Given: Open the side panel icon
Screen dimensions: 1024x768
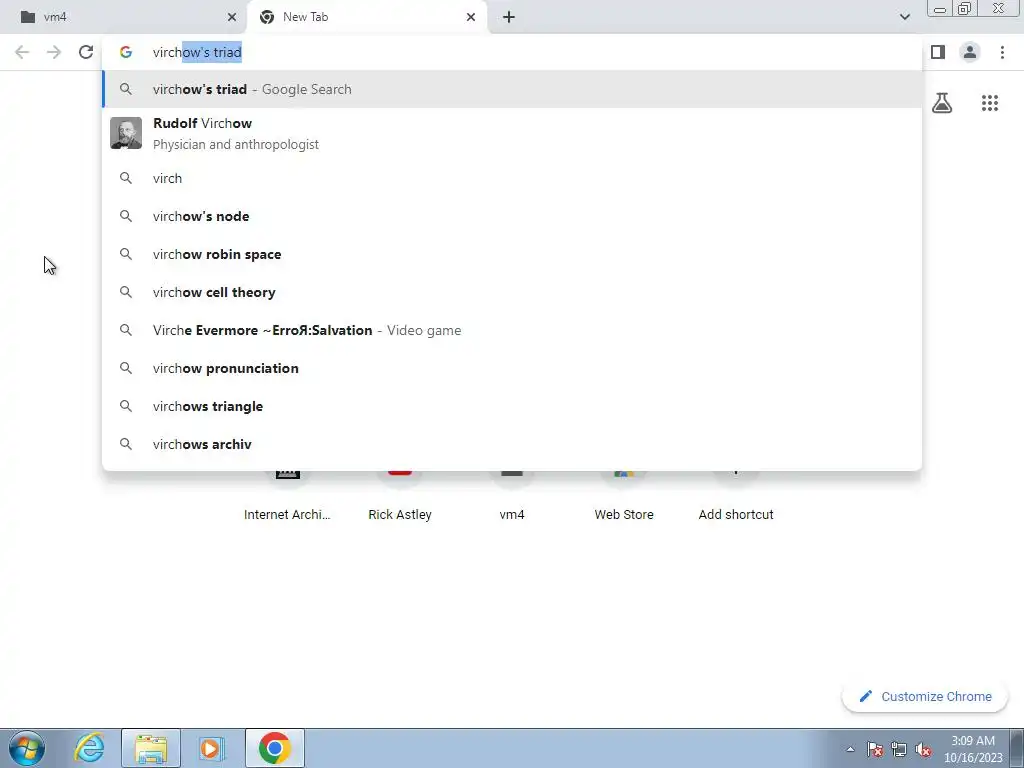Looking at the screenshot, I should tap(938, 52).
